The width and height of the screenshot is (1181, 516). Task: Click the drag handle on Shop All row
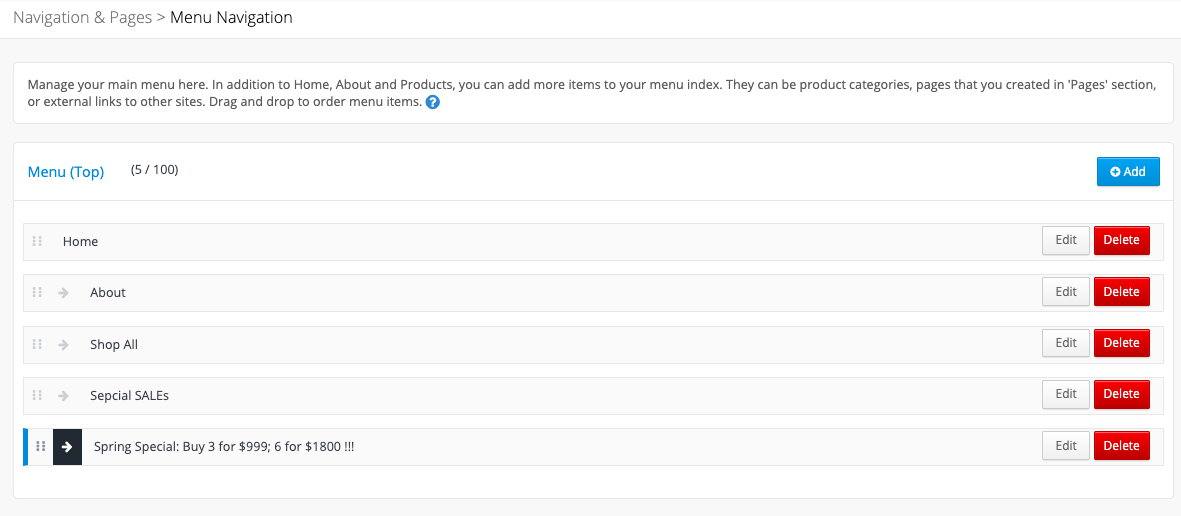pyautogui.click(x=37, y=344)
